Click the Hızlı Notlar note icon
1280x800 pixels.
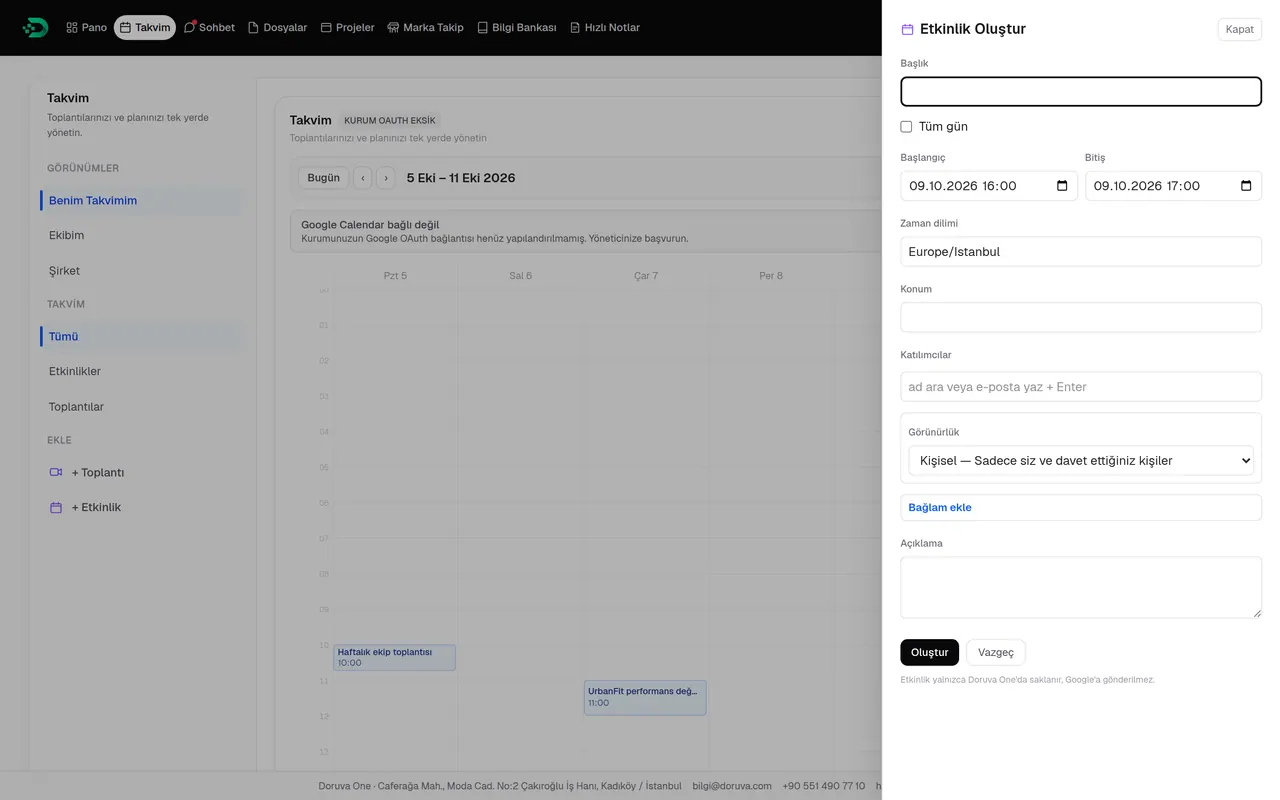click(x=575, y=28)
